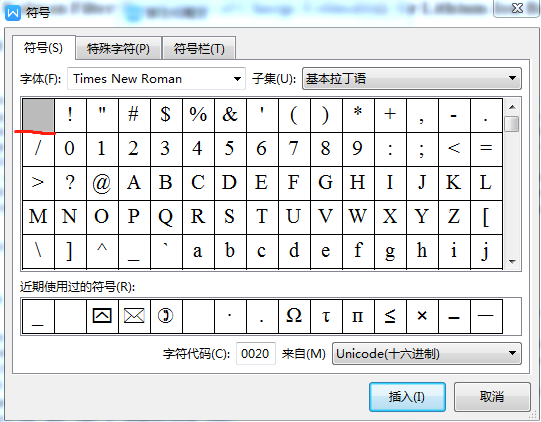Click the symbol grid scroll down arrow

coord(512,262)
